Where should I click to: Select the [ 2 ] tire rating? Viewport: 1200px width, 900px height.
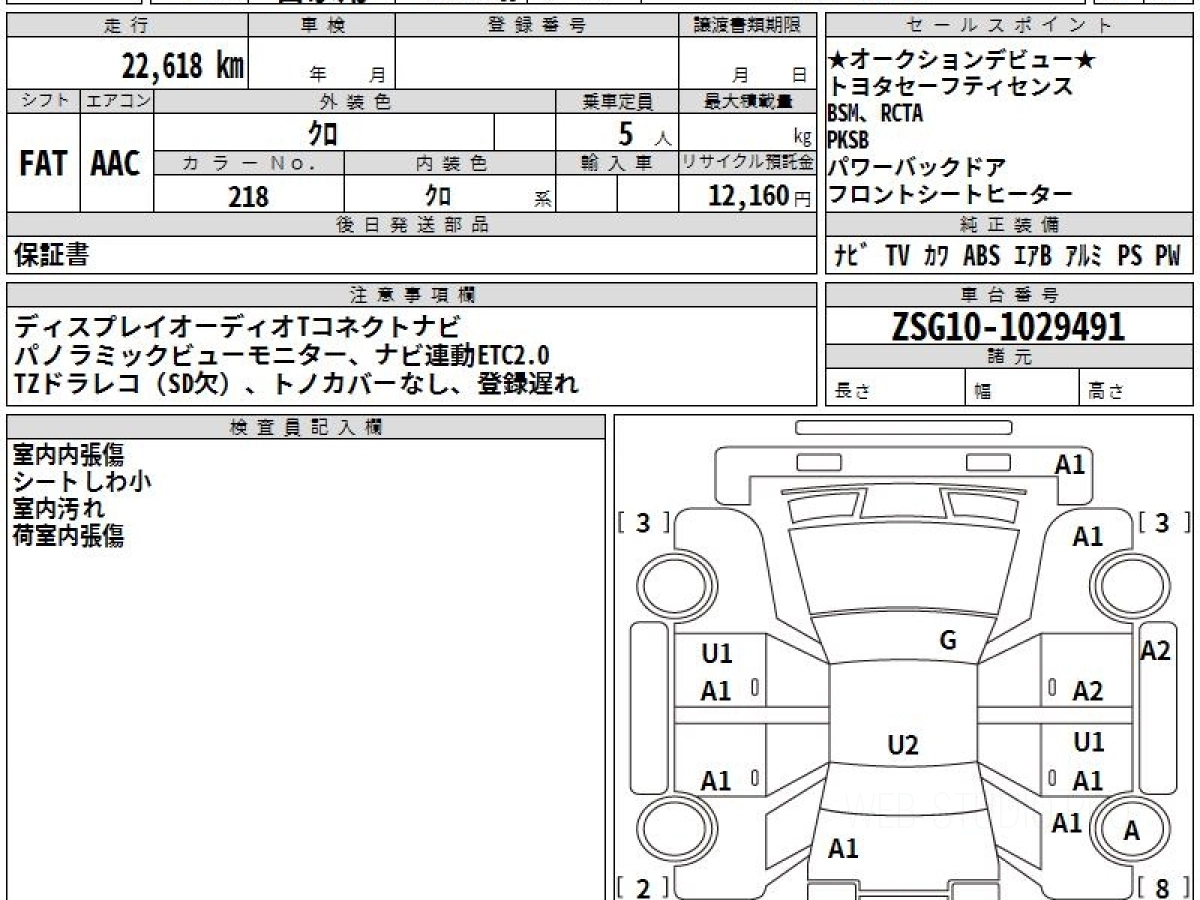[643, 888]
